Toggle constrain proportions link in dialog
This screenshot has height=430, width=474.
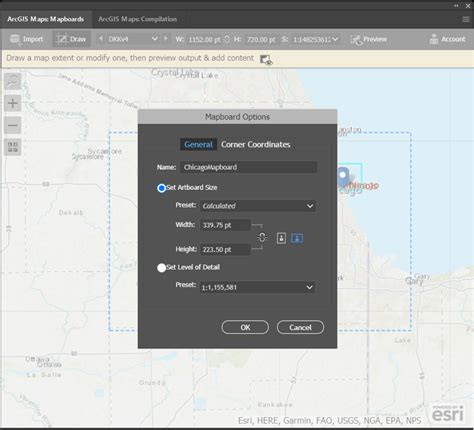[262, 237]
